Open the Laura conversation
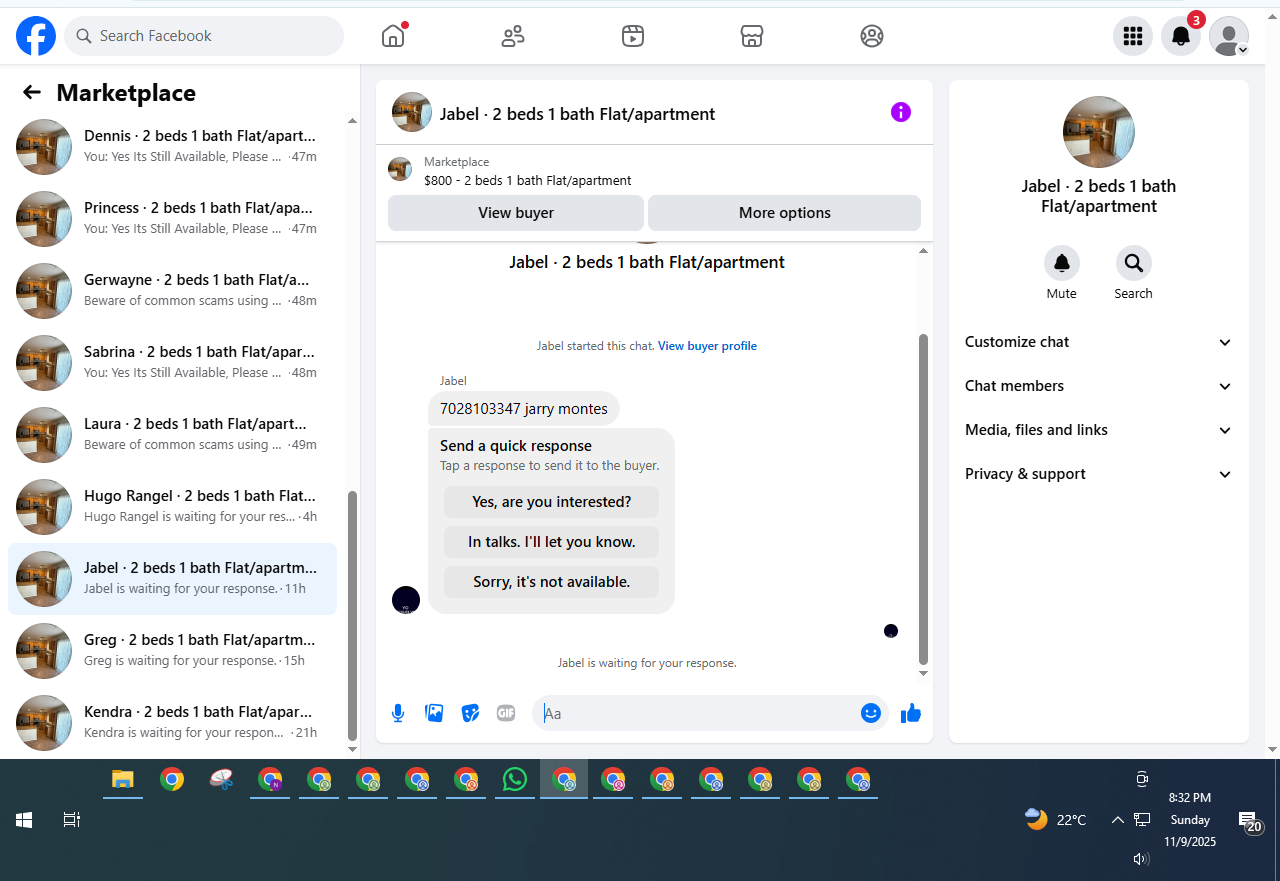 pyautogui.click(x=172, y=435)
